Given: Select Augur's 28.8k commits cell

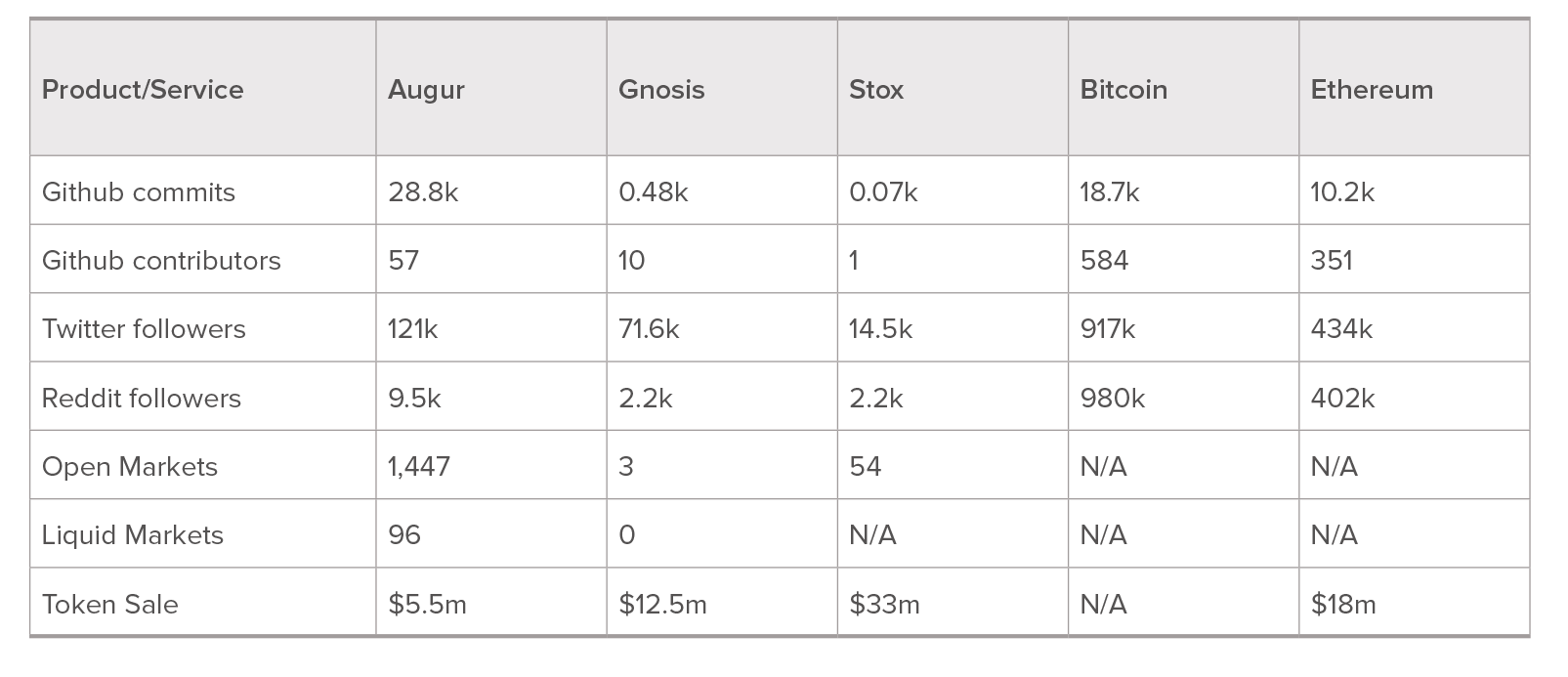Looking at the screenshot, I should [491, 190].
